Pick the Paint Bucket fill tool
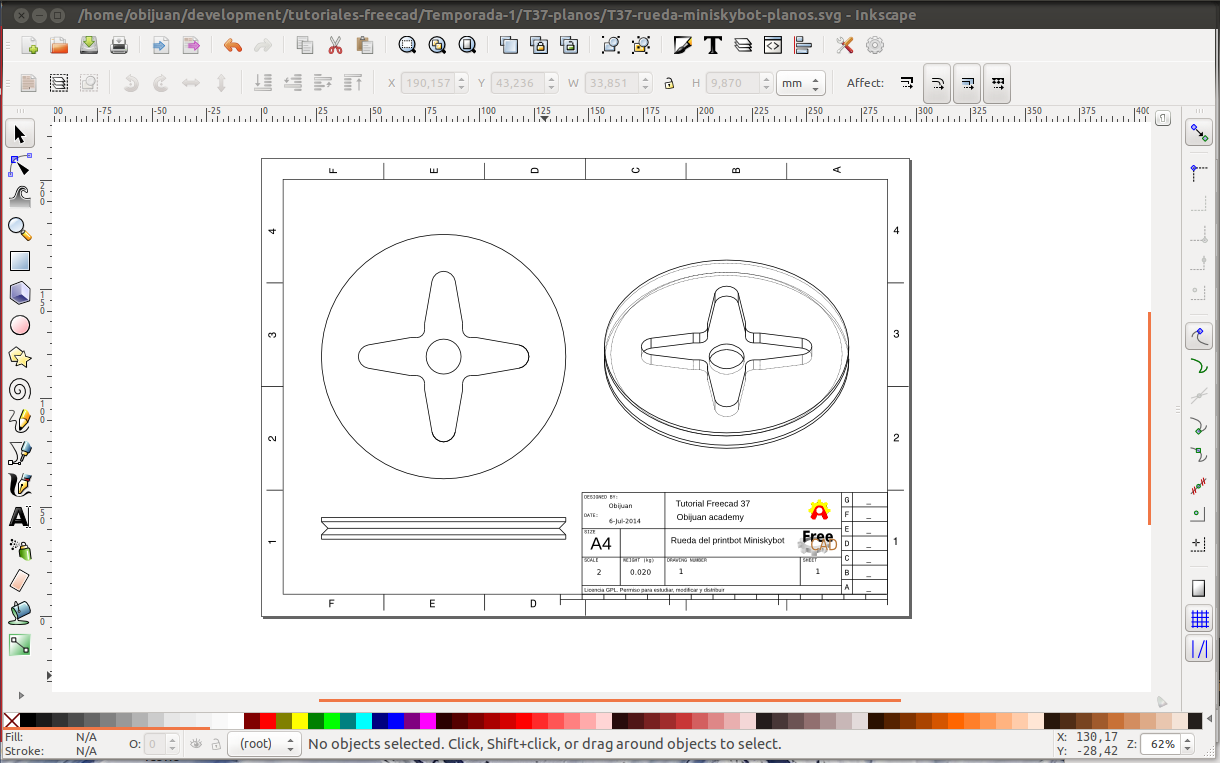 tap(19, 613)
